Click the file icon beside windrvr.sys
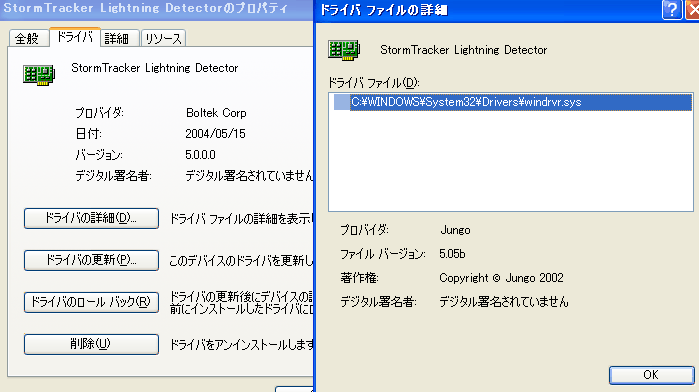This screenshot has height=392, width=699. coord(341,102)
